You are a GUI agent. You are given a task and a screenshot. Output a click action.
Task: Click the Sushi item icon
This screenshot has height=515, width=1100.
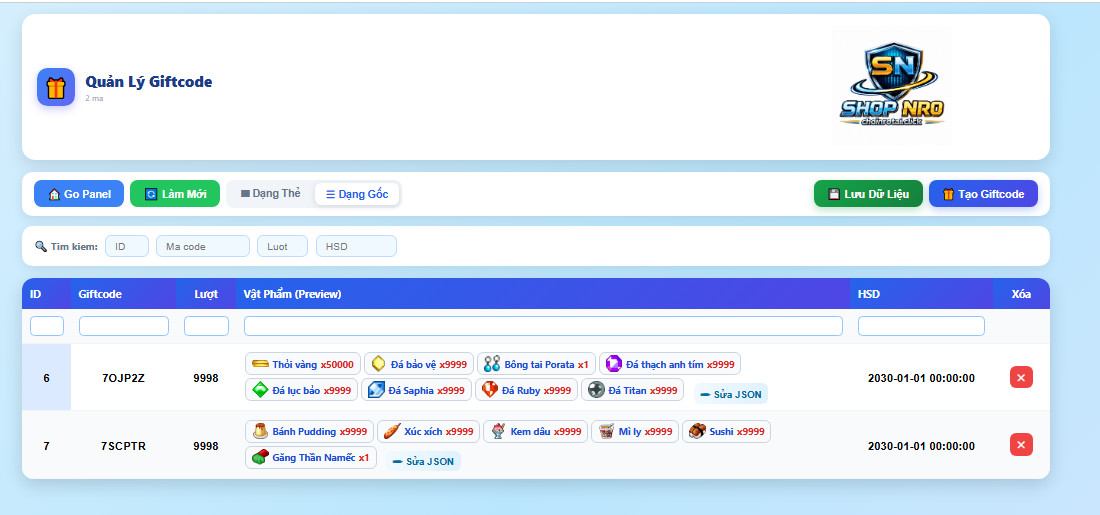pos(697,432)
